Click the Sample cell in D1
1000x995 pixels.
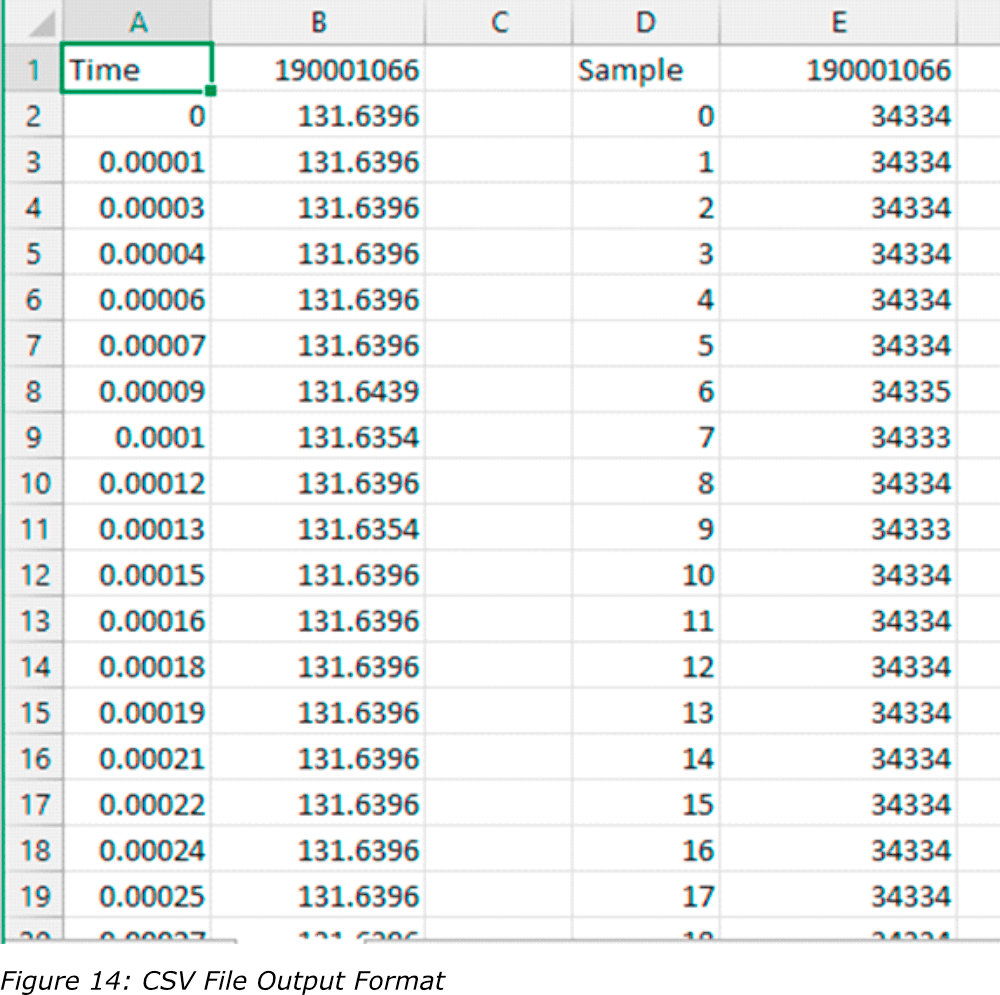pyautogui.click(x=645, y=69)
